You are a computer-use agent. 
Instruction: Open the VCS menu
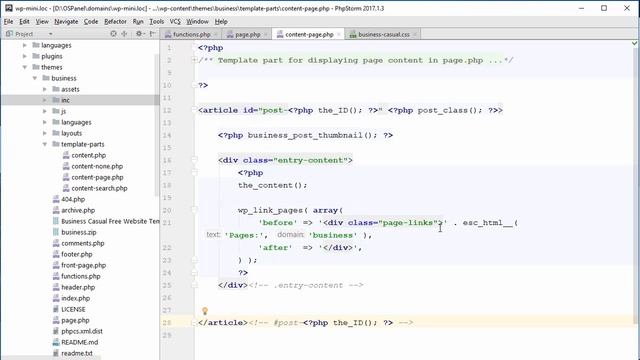click(175, 22)
